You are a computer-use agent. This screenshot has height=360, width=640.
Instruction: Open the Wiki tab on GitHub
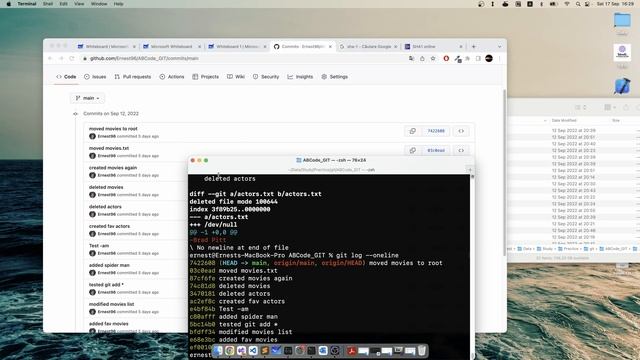point(236,77)
